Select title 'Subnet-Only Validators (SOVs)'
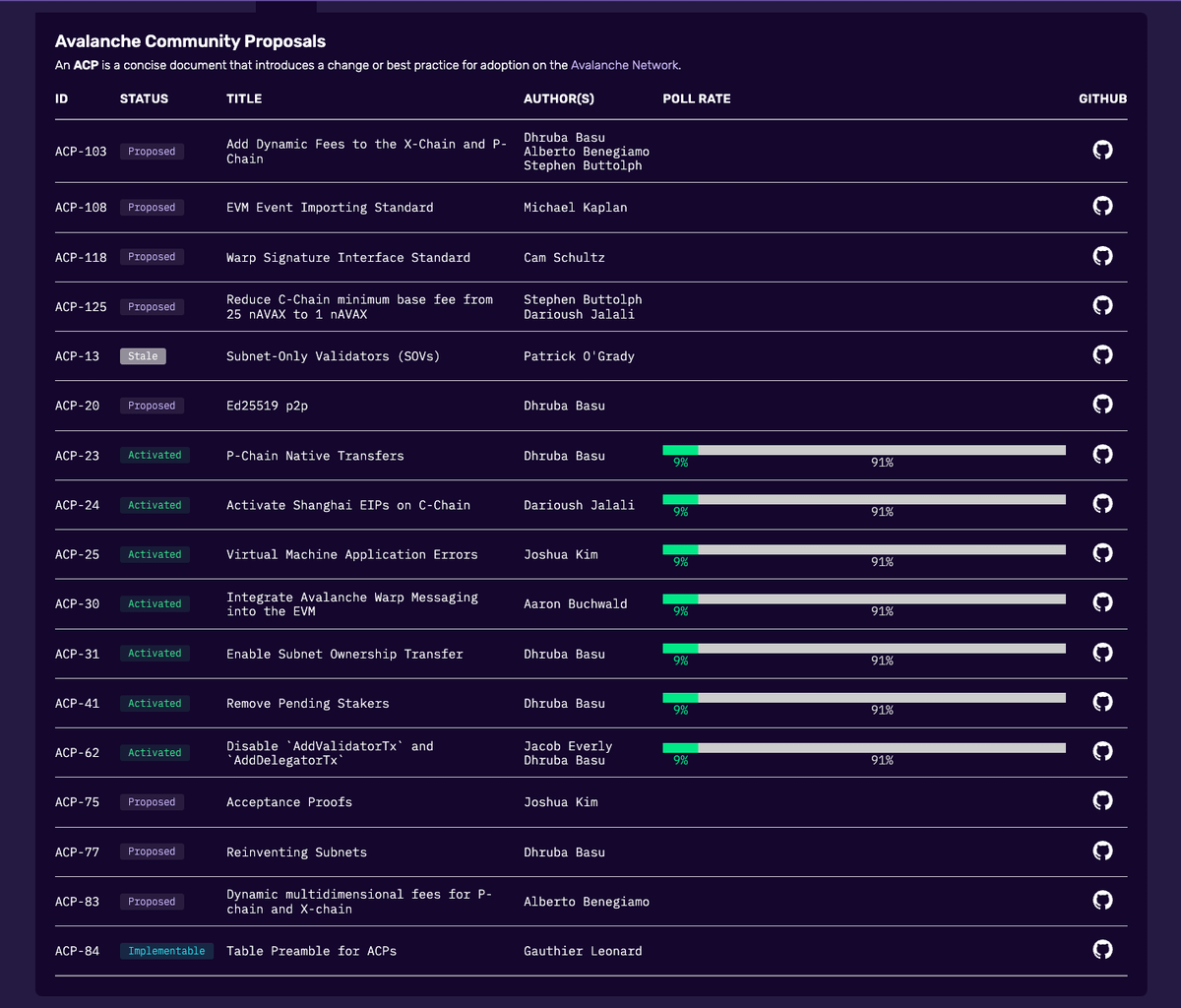The width and height of the screenshot is (1181, 1008). 334,356
